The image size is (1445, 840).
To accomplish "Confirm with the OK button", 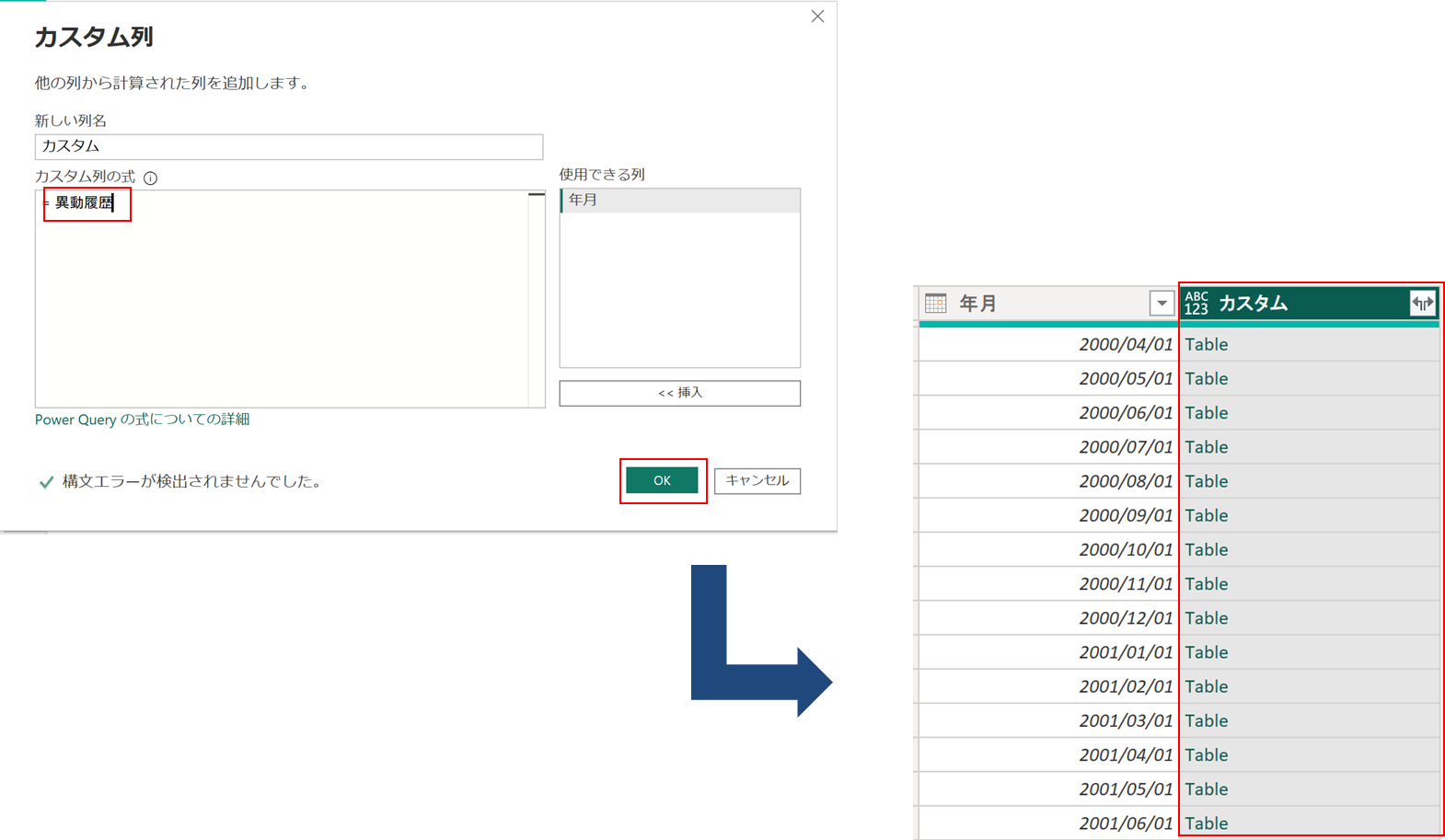I will [x=662, y=480].
